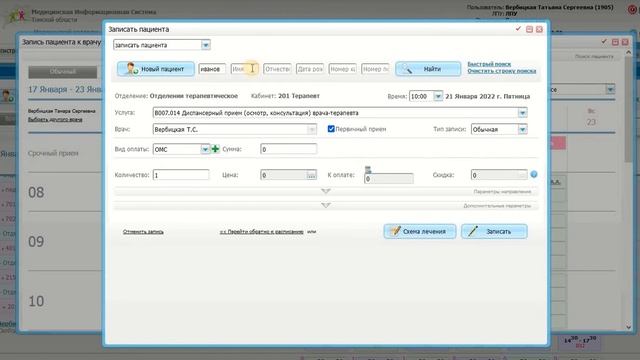Click the red checkmark icon in dialog title
The image size is (640, 360).
518,29
